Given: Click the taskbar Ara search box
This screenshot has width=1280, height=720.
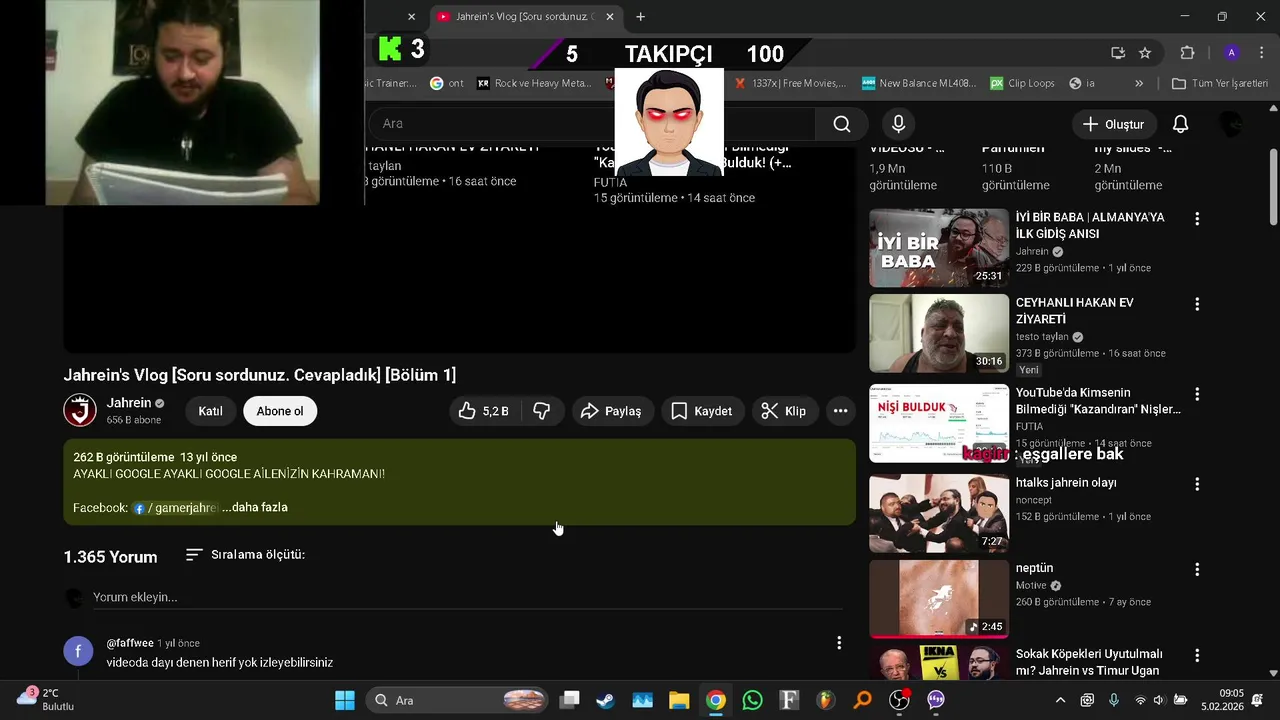Looking at the screenshot, I should 457,700.
